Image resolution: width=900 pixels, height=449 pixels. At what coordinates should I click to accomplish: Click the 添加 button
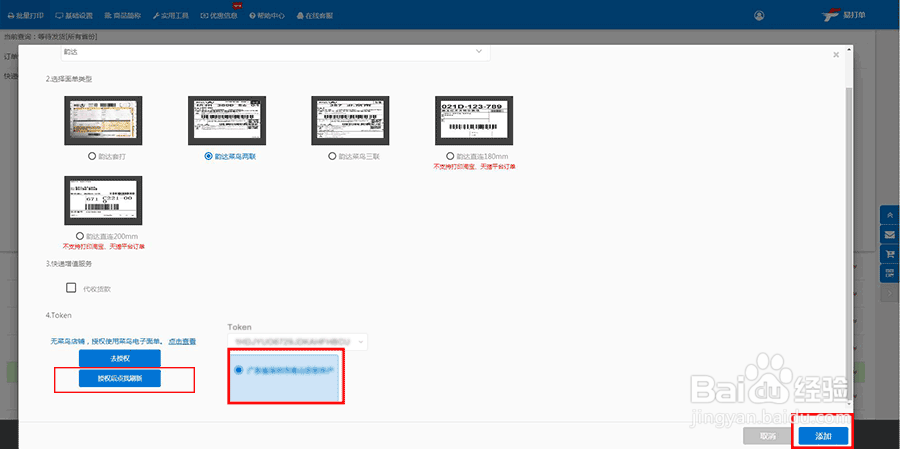pyautogui.click(x=823, y=436)
